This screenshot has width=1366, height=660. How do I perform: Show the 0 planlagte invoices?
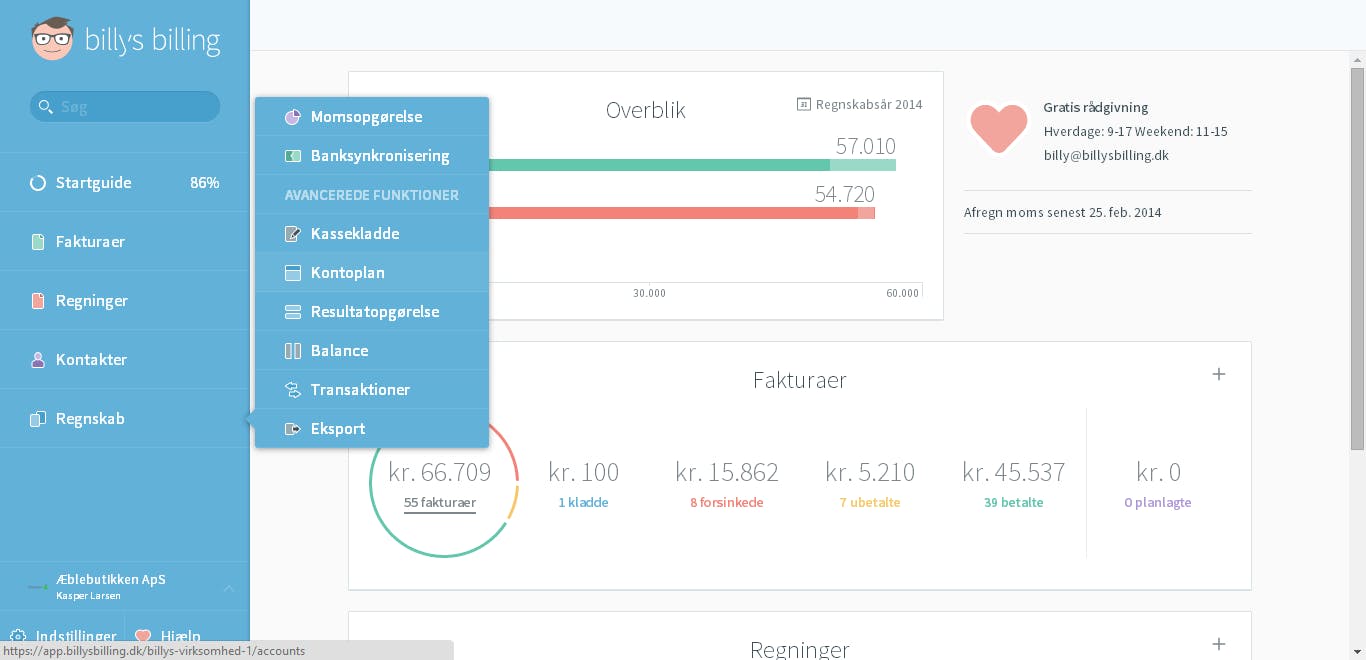coord(1158,503)
